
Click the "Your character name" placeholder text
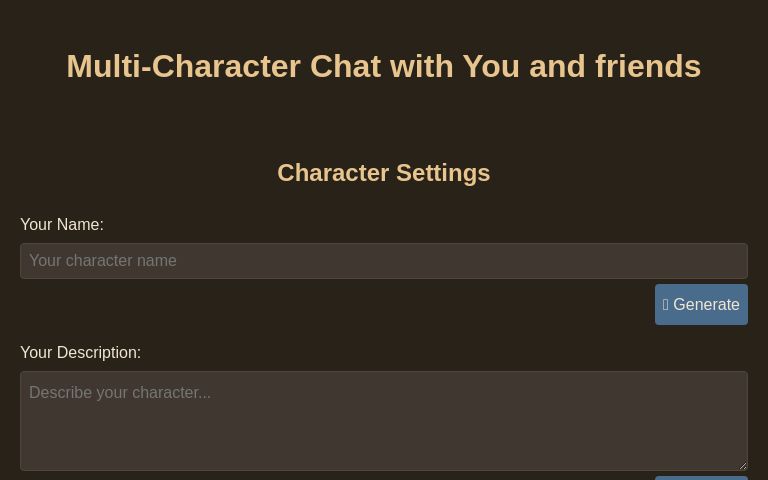[x=103, y=261]
